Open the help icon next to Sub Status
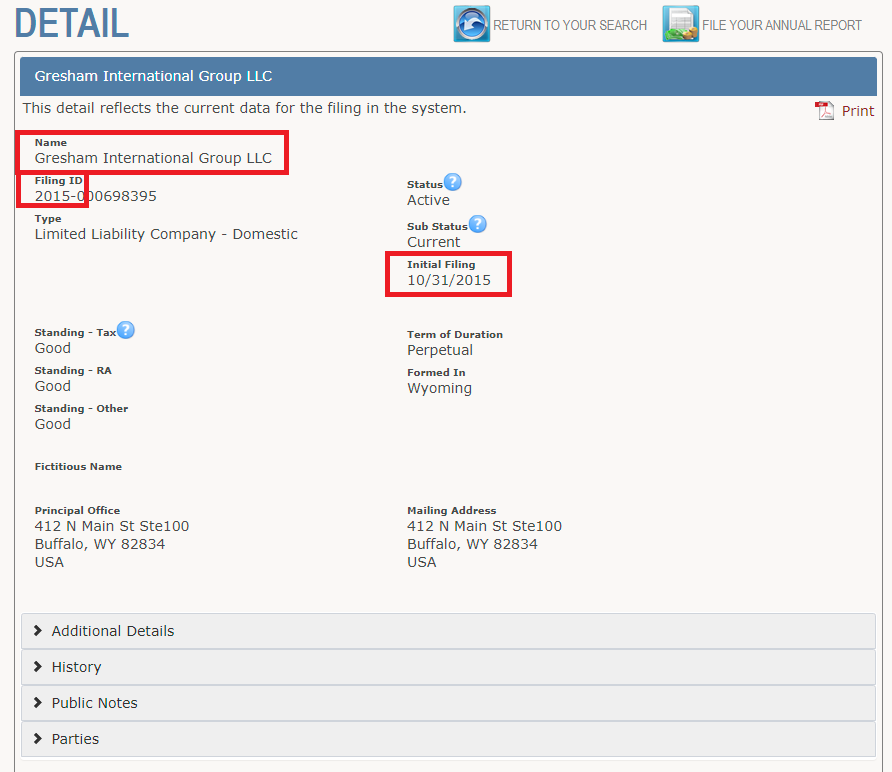Viewport: 892px width, 772px height. pos(478,224)
